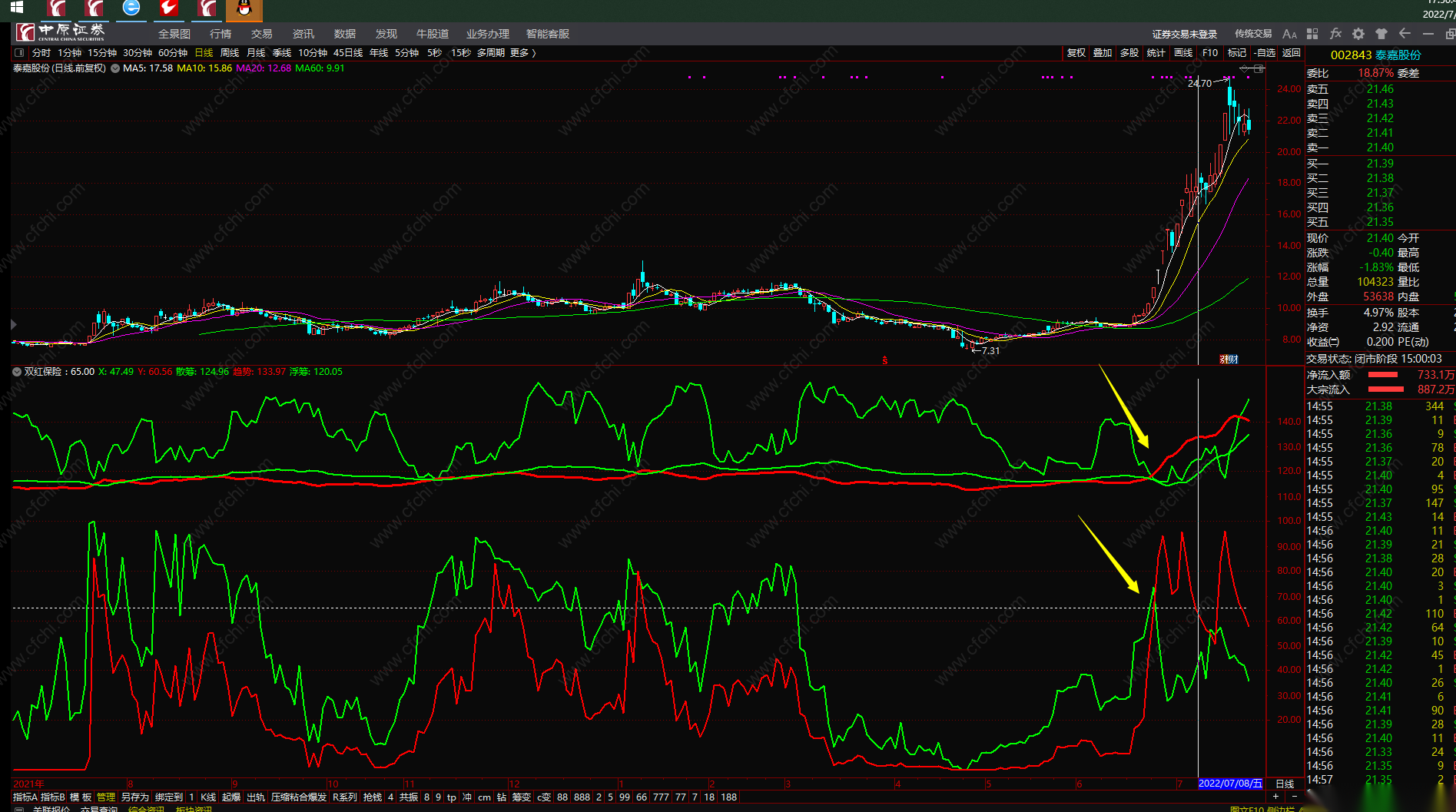This screenshot has height=812, width=1456.
Task: Expand the MA indicator dropdown arrow
Action: (x=115, y=68)
